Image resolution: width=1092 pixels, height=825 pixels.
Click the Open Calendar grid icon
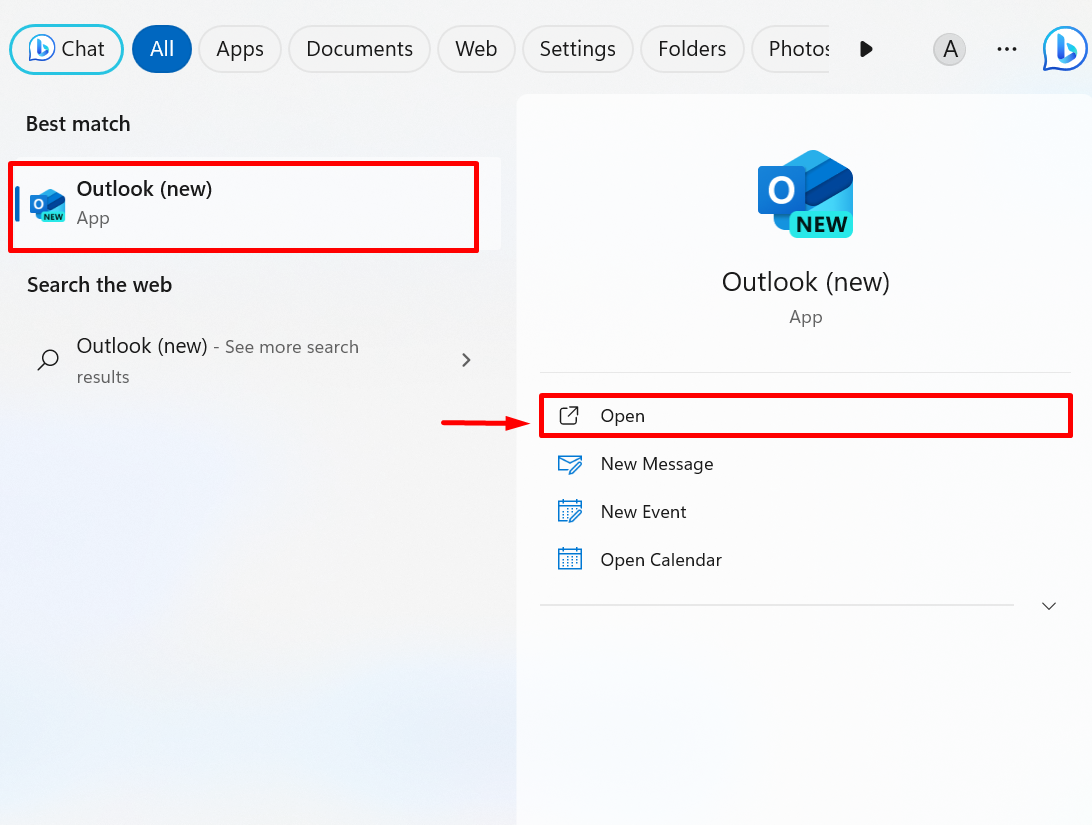pos(569,560)
